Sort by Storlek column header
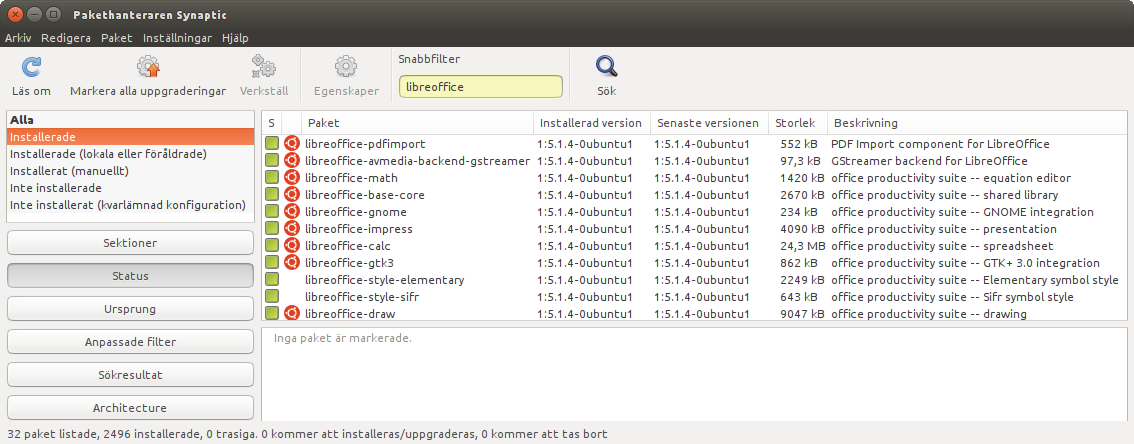 [798, 123]
